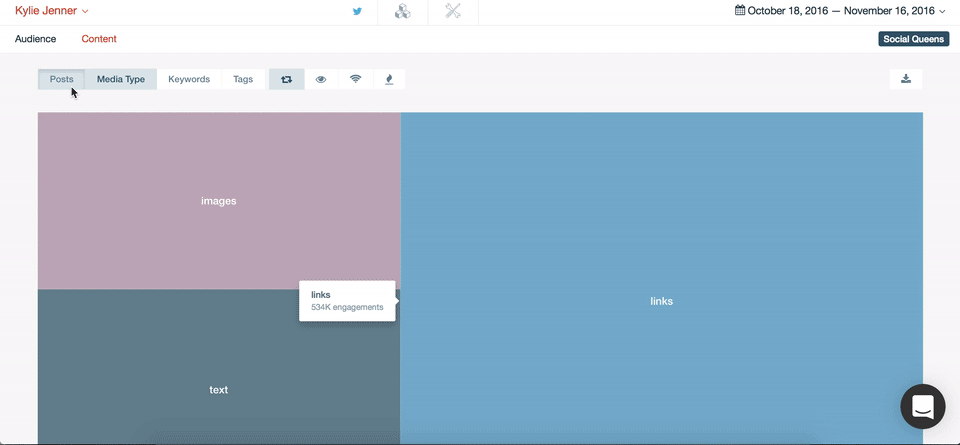Open the tools wrench icon
Screen dimensions: 960x445
point(453,12)
